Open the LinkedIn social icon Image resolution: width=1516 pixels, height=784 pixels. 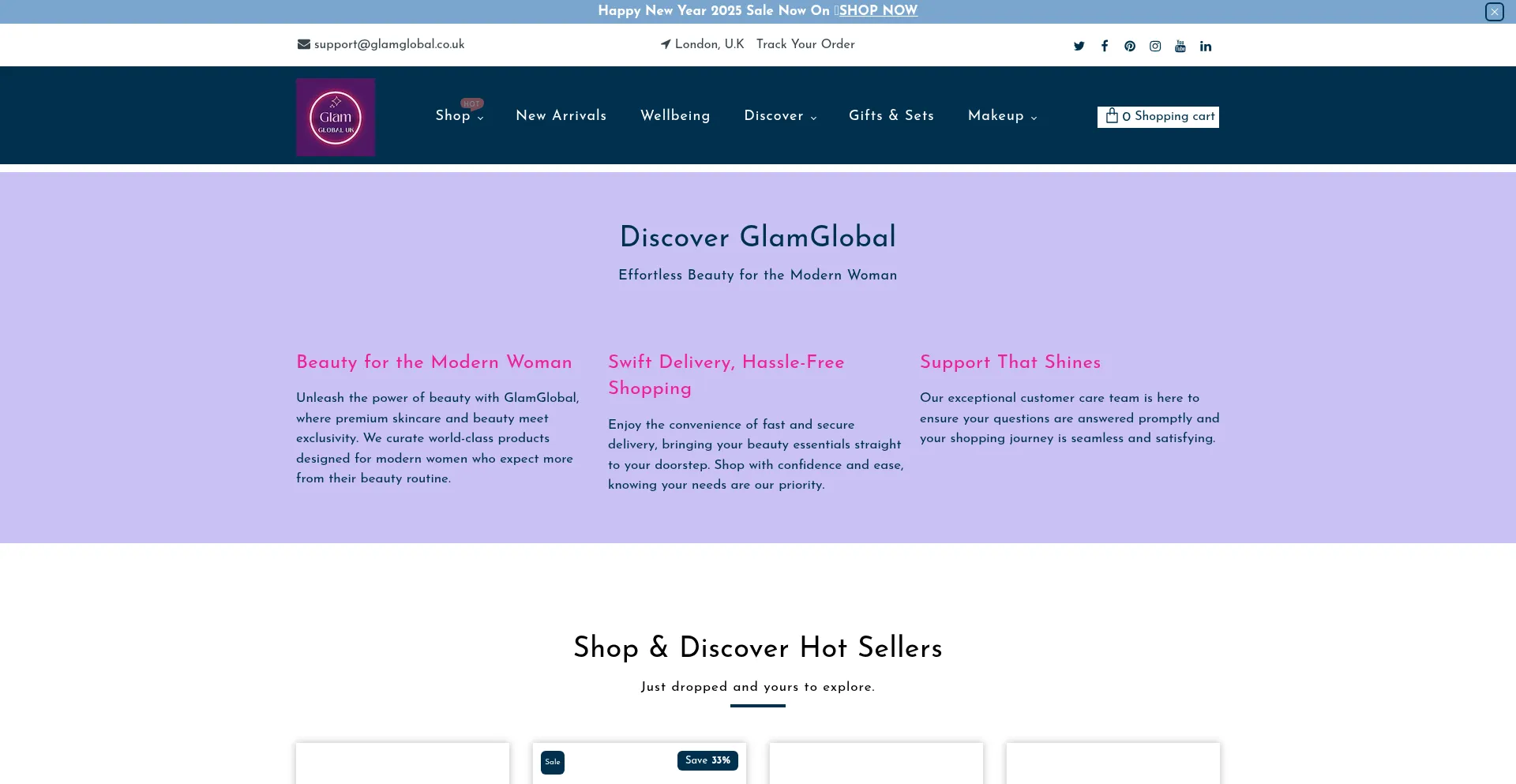1206,47
